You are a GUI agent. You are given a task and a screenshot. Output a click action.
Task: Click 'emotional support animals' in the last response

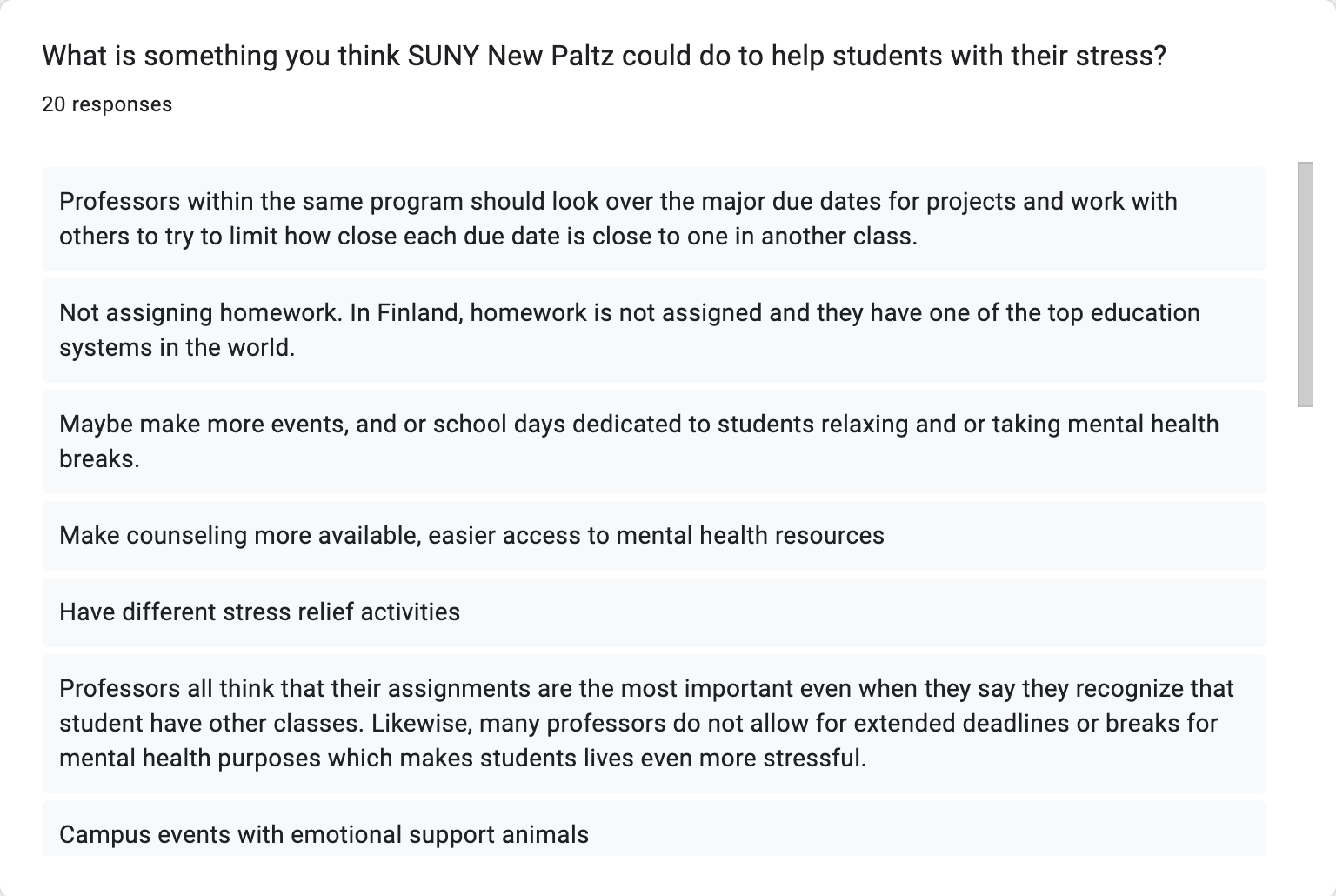tap(439, 835)
